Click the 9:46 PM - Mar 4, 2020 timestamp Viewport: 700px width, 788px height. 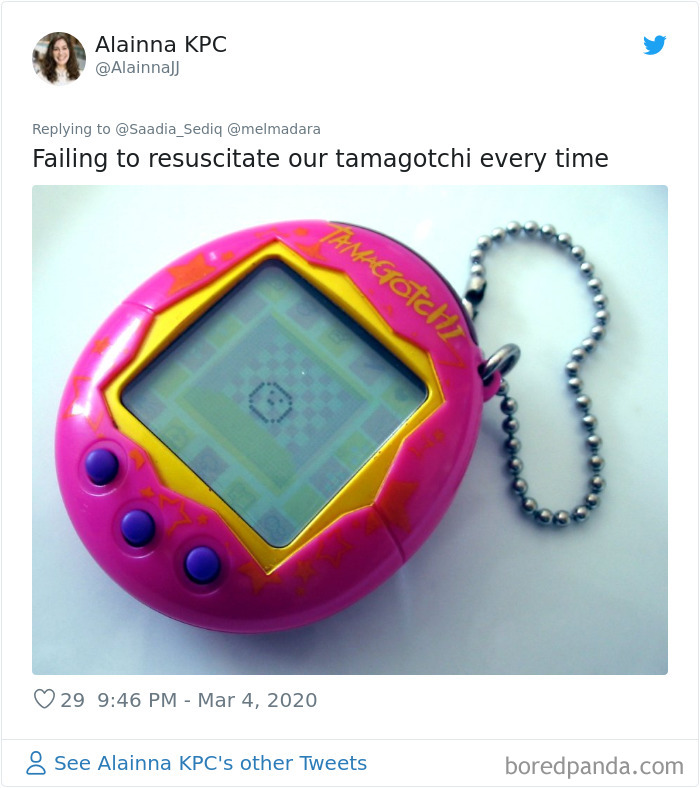[207, 700]
